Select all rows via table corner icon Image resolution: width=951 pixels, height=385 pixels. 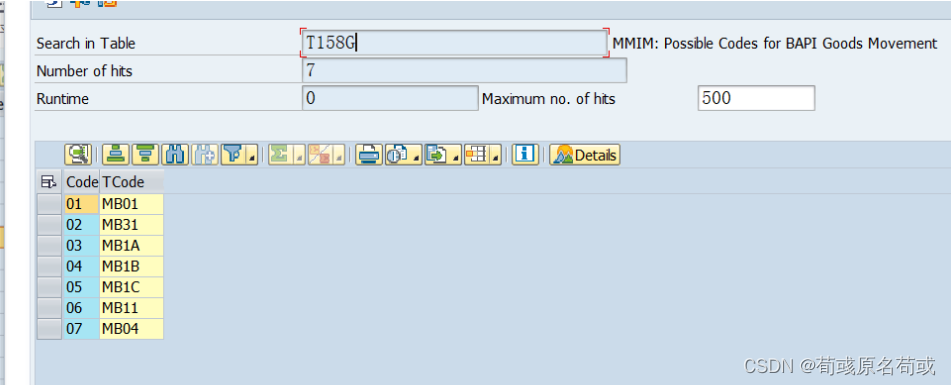tap(49, 181)
